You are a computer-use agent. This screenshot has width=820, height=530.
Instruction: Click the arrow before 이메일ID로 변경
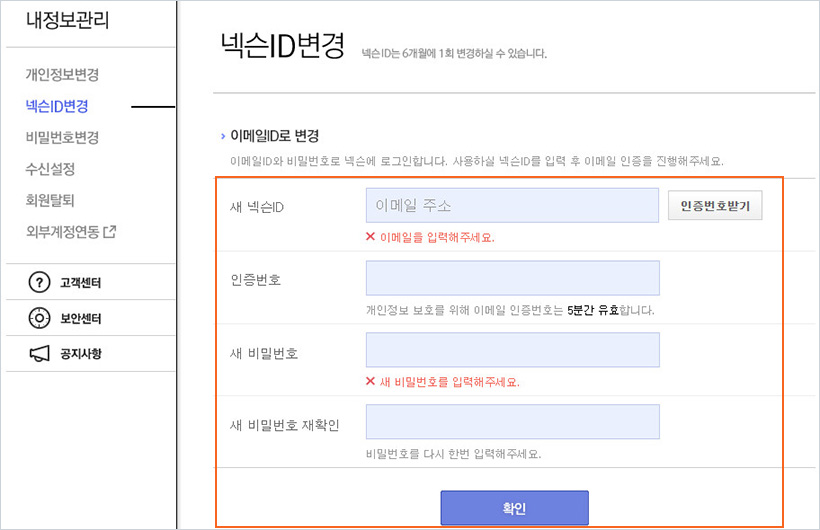tap(223, 136)
